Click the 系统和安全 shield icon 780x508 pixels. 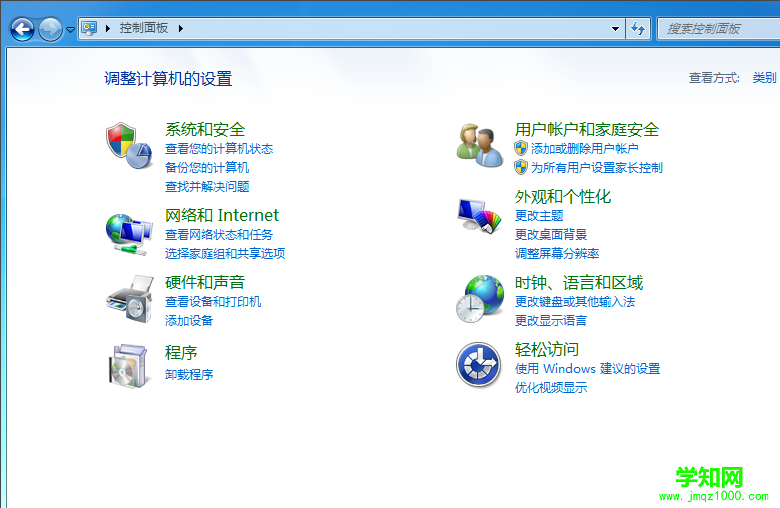point(129,146)
